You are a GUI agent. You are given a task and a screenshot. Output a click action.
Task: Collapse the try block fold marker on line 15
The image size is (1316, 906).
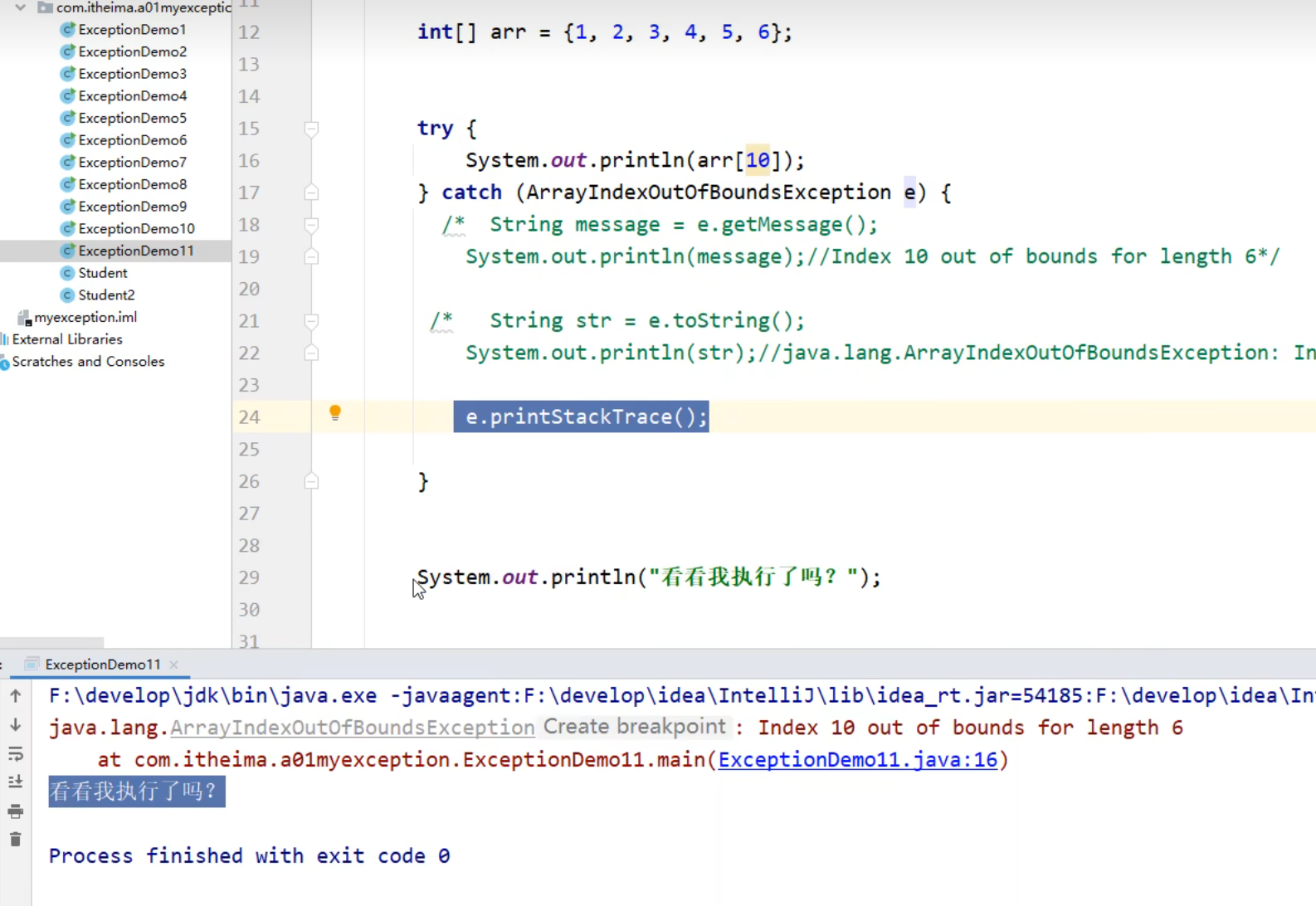[x=311, y=129]
